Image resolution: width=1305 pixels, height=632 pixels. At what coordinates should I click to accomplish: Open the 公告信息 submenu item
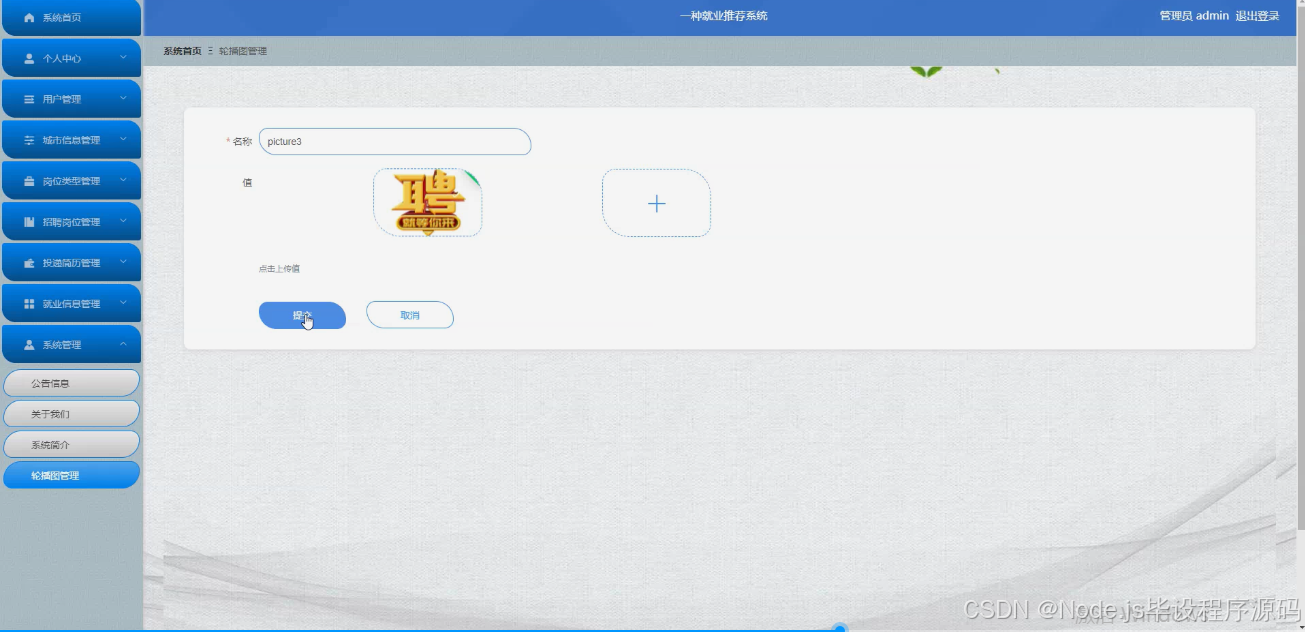click(71, 383)
